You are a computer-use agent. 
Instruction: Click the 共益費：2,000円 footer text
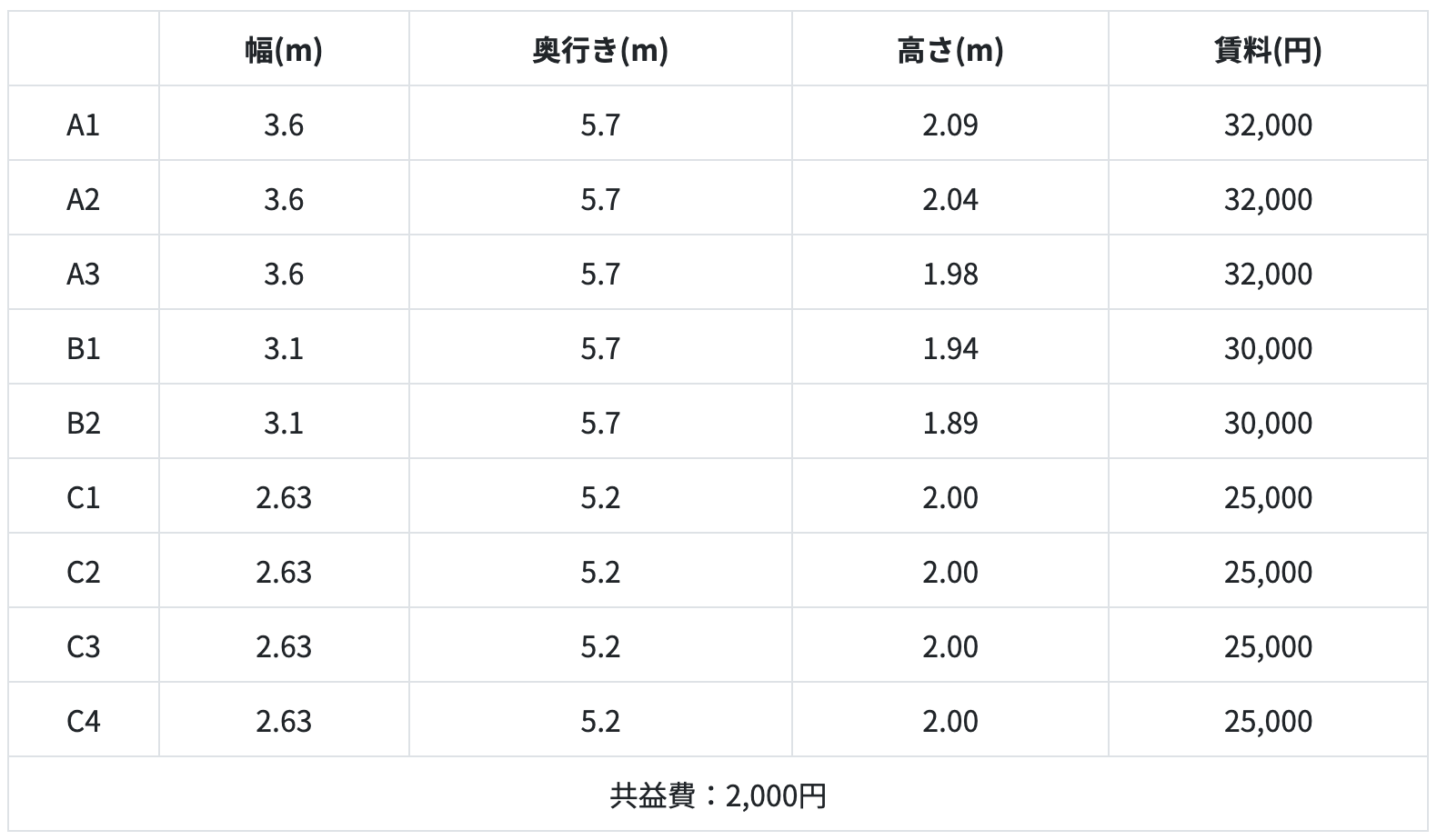point(718,795)
